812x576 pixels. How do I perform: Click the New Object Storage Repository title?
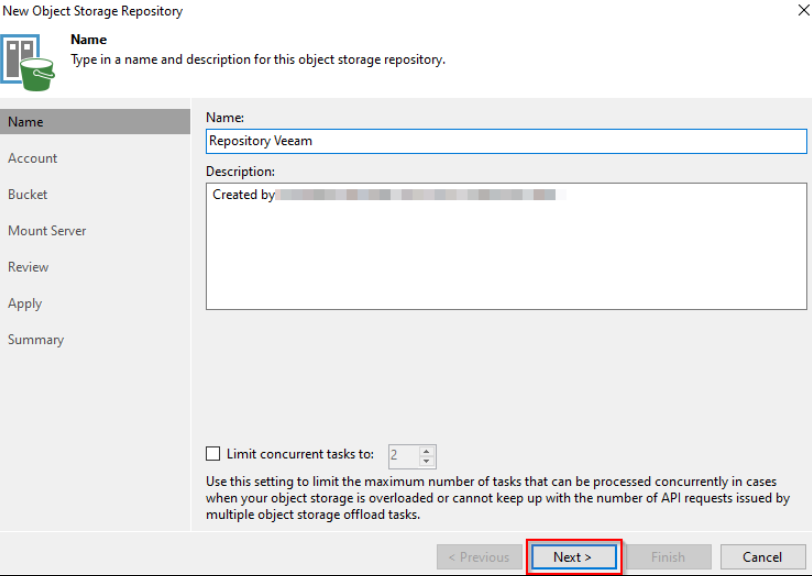(x=92, y=11)
